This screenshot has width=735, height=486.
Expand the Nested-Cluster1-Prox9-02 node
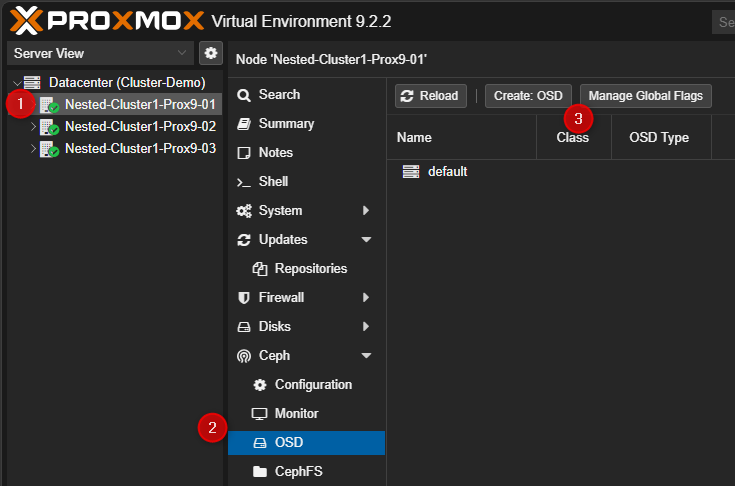click(x=33, y=126)
